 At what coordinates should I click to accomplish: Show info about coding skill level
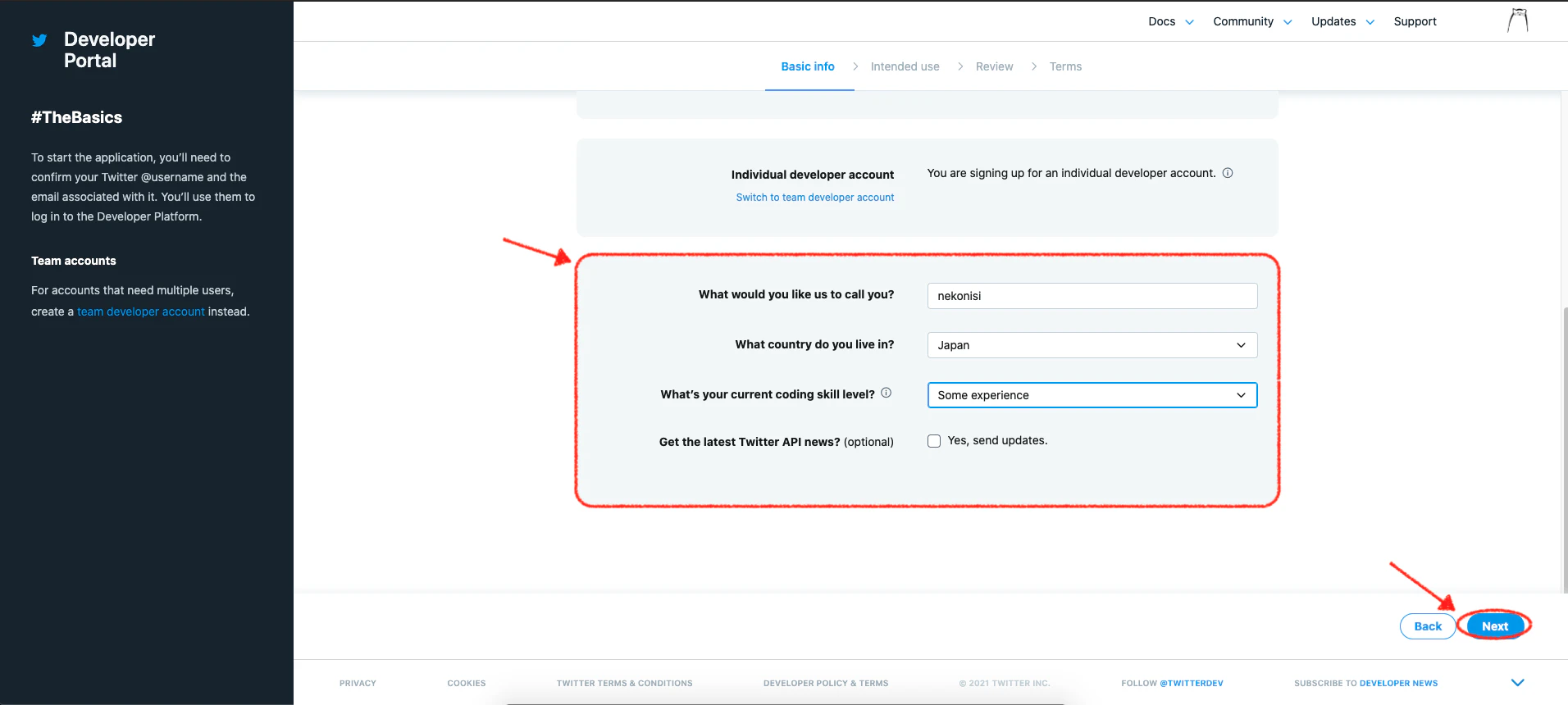coord(886,393)
